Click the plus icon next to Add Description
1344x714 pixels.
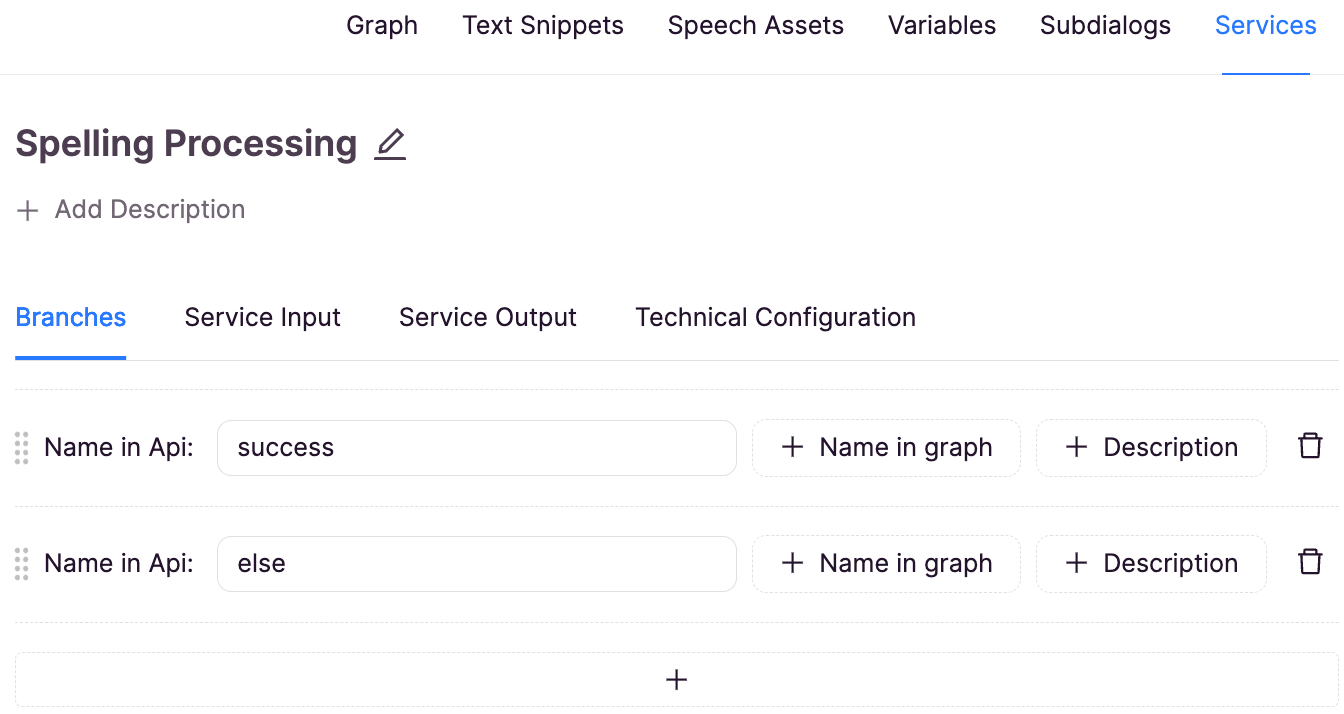tap(28, 210)
